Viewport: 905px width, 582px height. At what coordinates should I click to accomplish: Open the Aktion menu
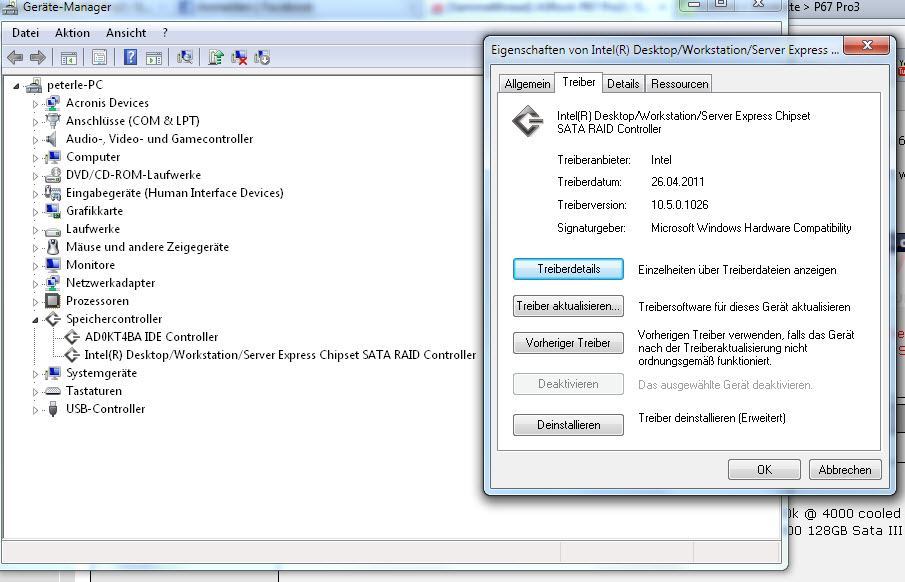[x=72, y=33]
